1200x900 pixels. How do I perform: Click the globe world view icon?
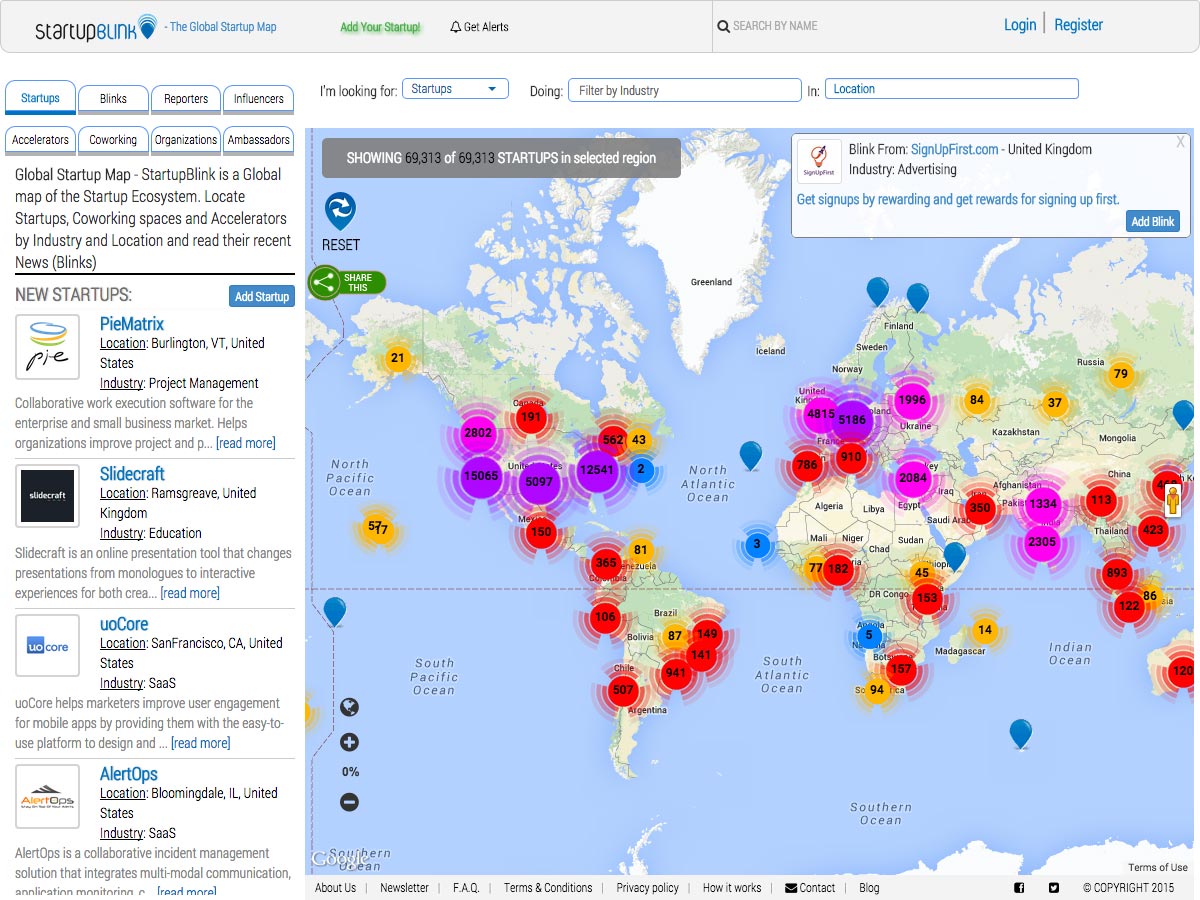[349, 708]
